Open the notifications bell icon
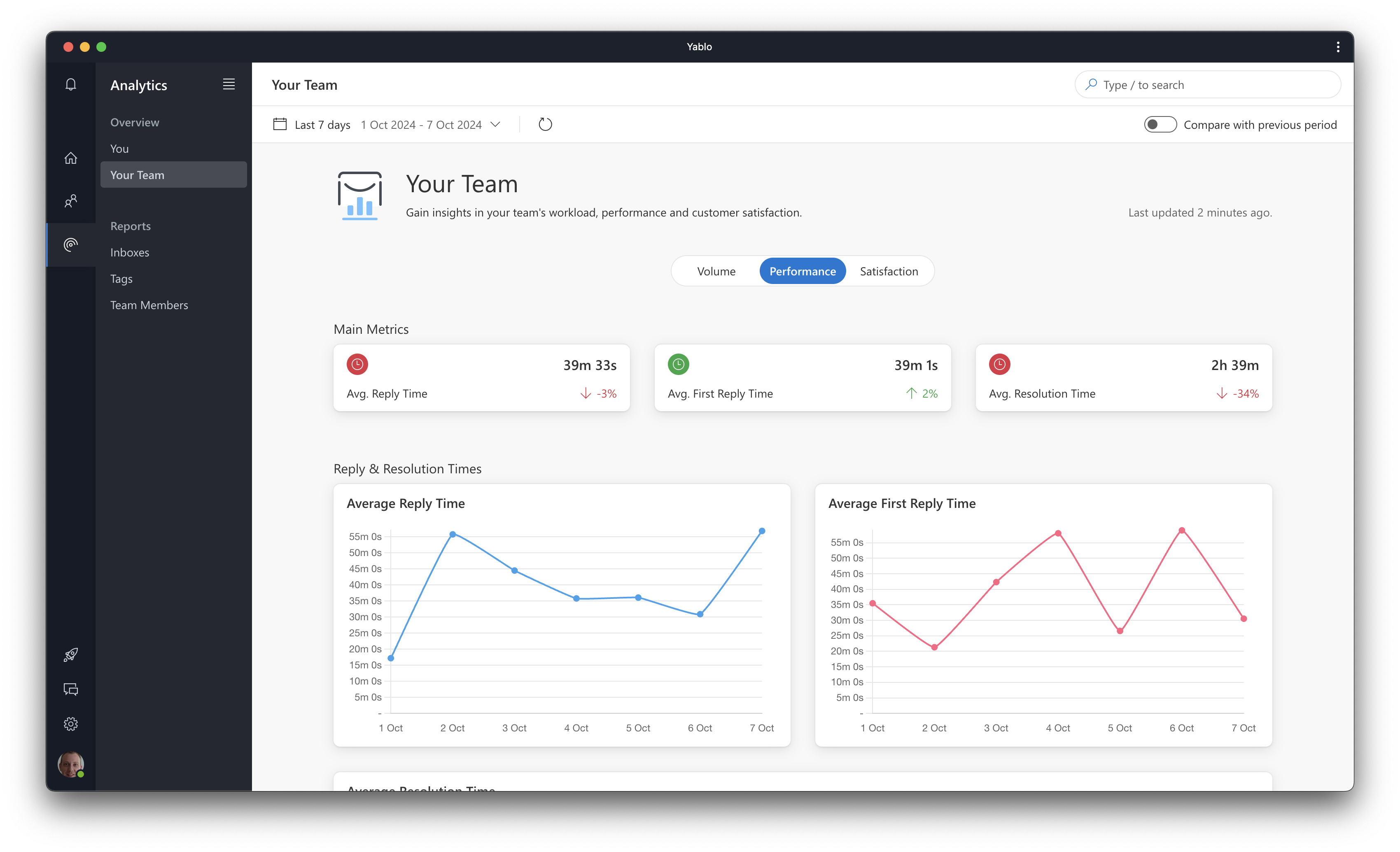 click(x=70, y=85)
